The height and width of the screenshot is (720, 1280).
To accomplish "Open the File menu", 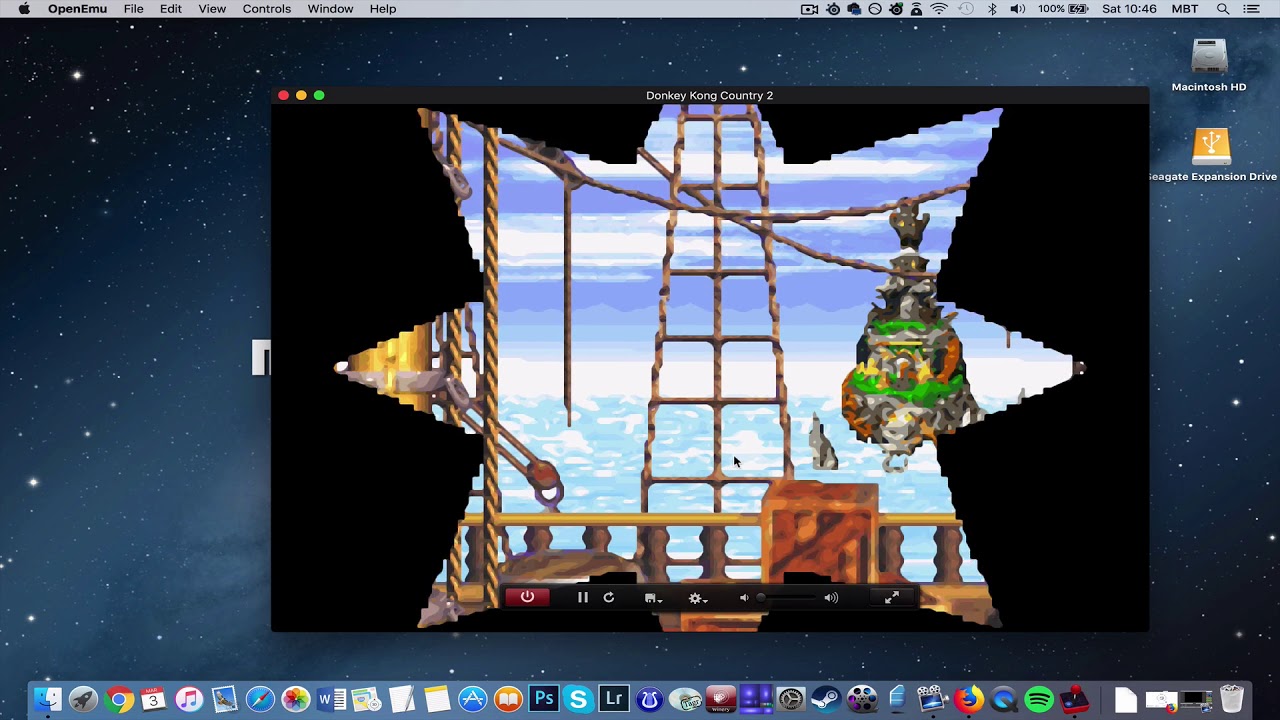I will 134,9.
